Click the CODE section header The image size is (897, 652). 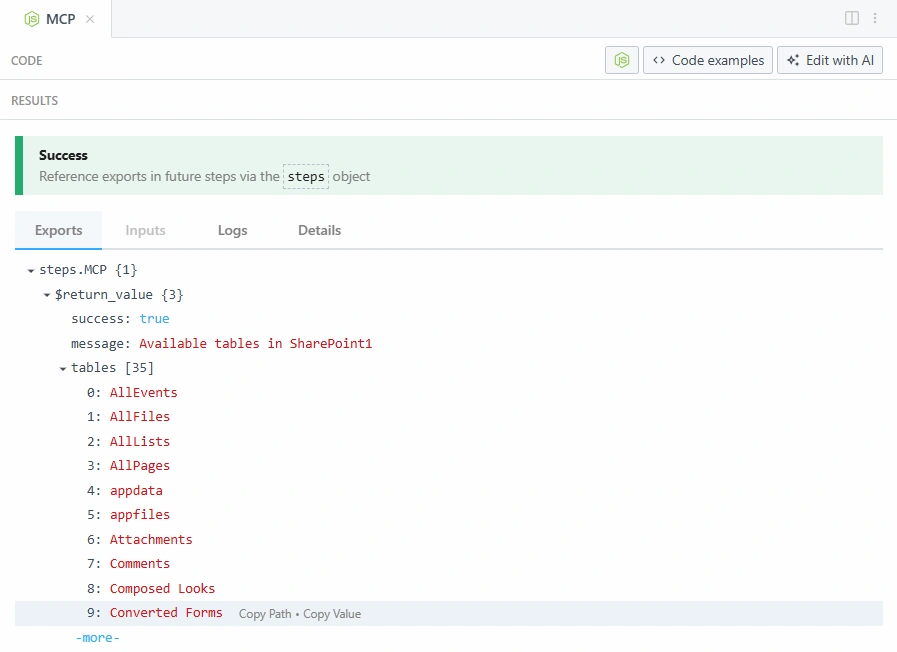pos(27,61)
